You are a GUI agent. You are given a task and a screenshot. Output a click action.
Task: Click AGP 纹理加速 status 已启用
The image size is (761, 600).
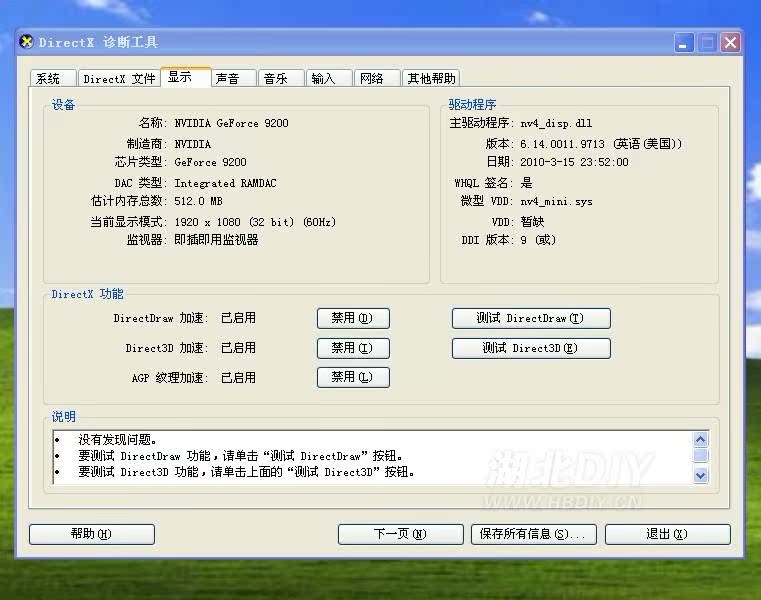coord(238,378)
